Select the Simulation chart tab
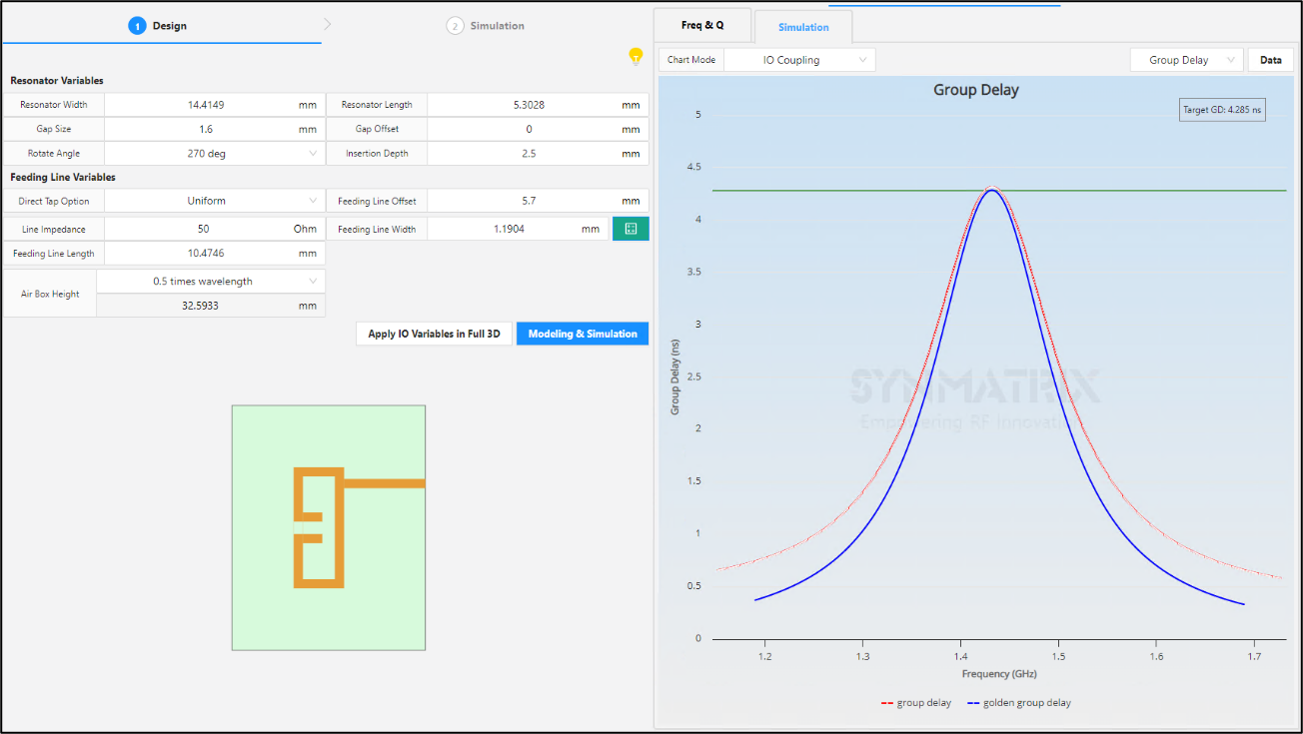Image resolution: width=1303 pixels, height=734 pixels. [x=803, y=27]
